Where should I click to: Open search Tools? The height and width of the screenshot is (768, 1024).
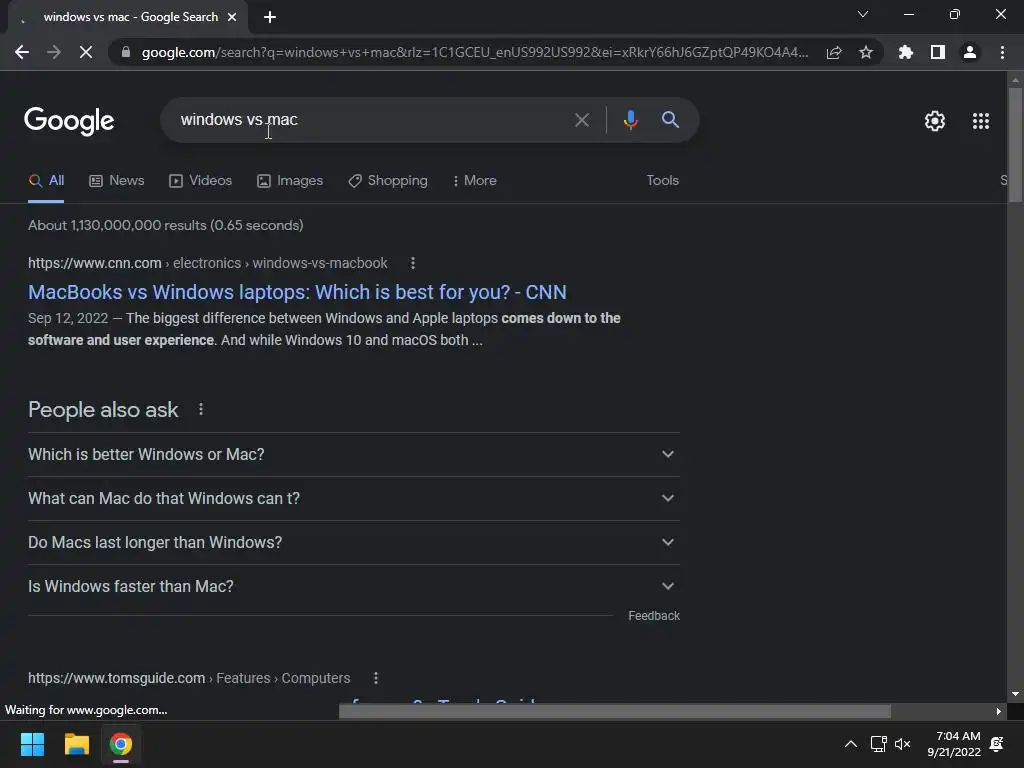662,180
